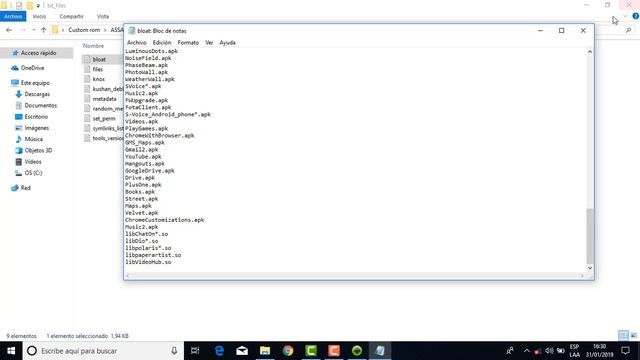Viewport: 640px width, 360px height.
Task: Open Imágenes folder in sidebar
Action: pyautogui.click(x=36, y=128)
